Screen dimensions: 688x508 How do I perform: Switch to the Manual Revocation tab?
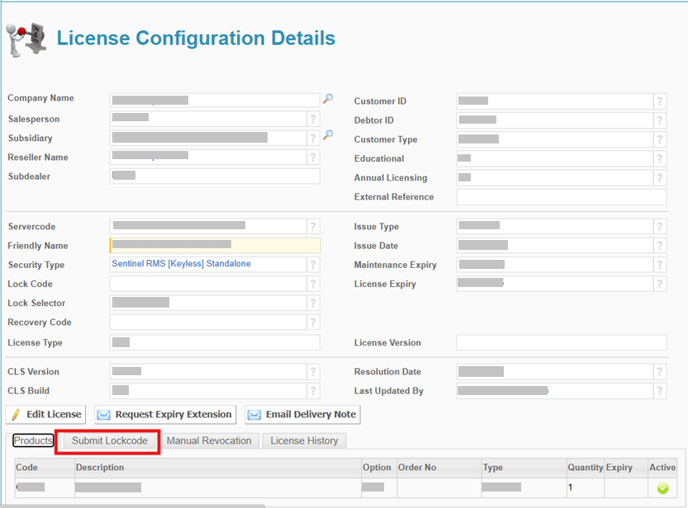(209, 441)
